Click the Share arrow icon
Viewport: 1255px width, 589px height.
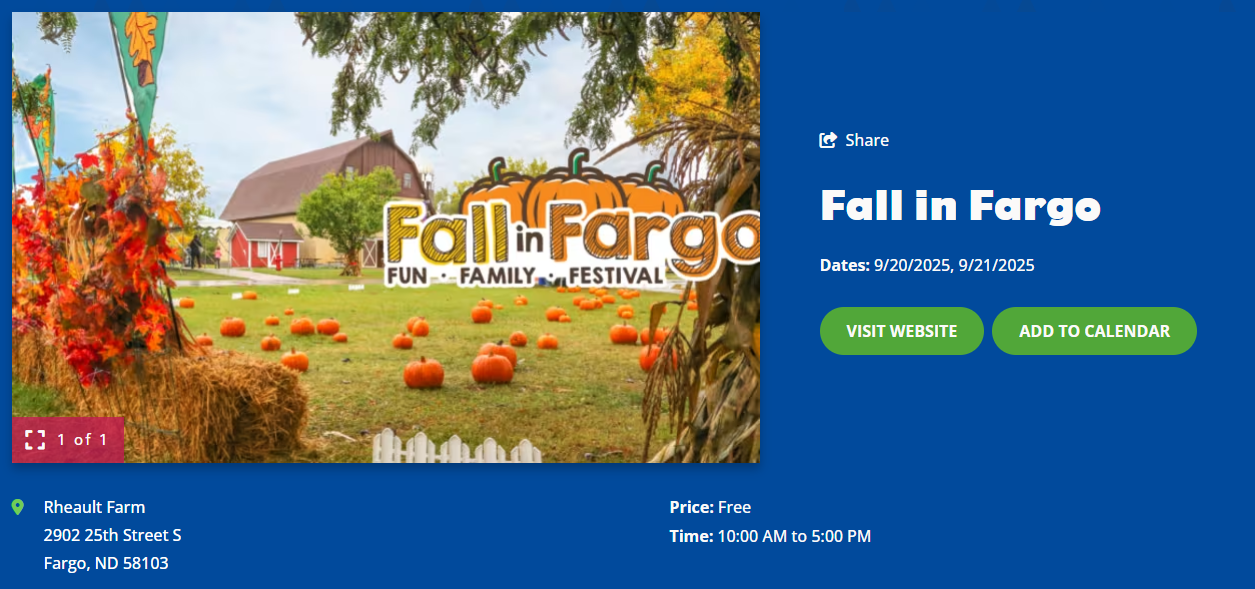click(x=828, y=140)
